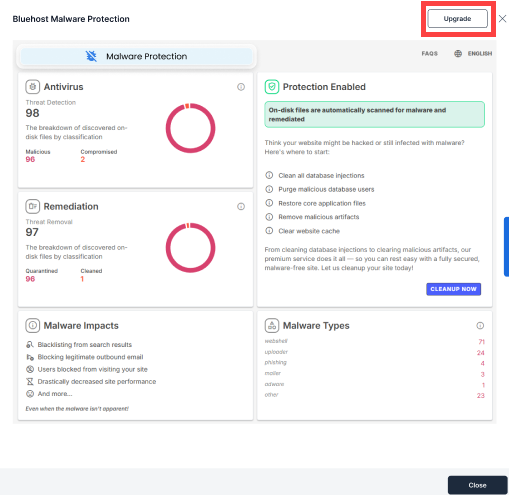Click the Blacklisting from search results icon

tap(30, 344)
